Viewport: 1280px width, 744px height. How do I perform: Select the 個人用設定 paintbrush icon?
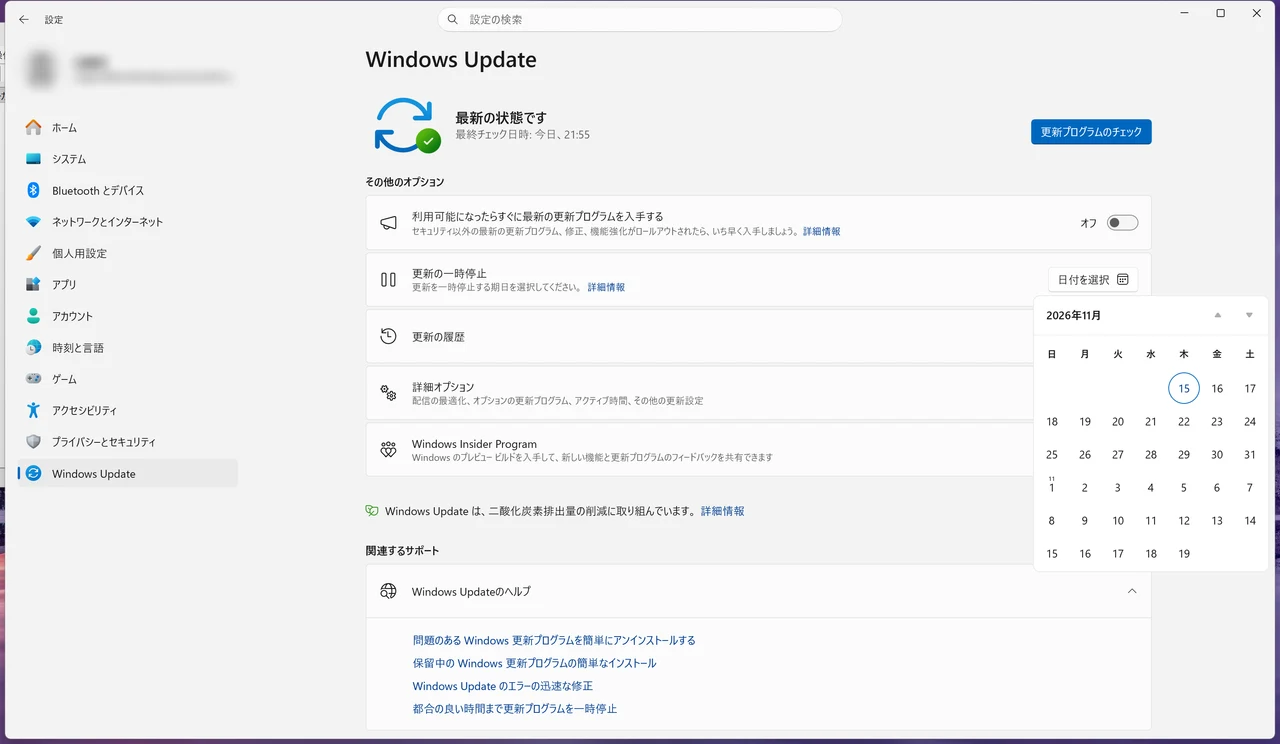point(33,253)
